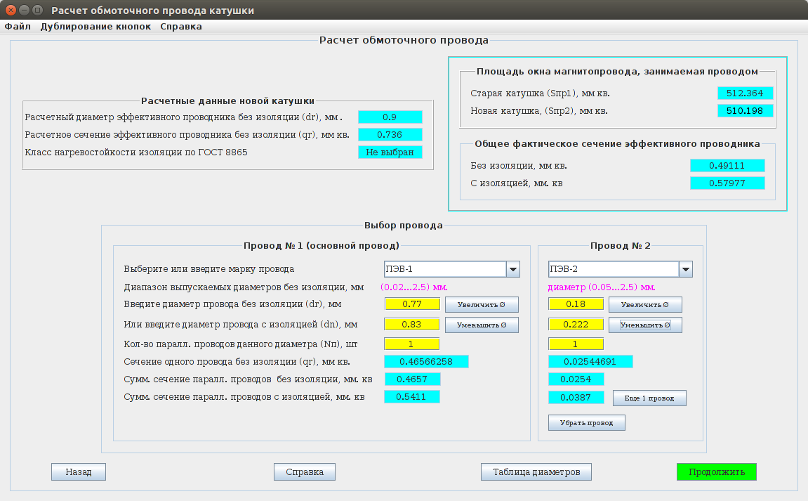Image resolution: width=808 pixels, height=501 pixels.
Task: Click the 0.222 insulated diameter field
Action: pos(576,325)
